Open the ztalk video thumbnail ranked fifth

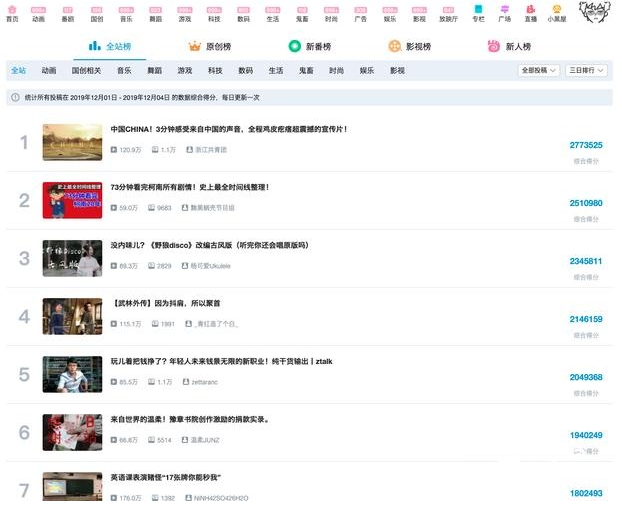pos(72,374)
